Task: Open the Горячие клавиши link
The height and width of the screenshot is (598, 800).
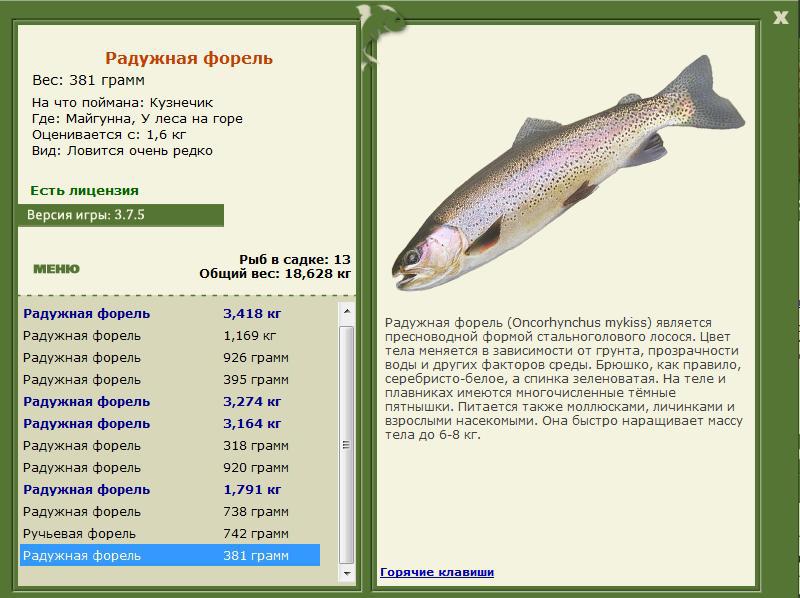Action: [x=437, y=572]
